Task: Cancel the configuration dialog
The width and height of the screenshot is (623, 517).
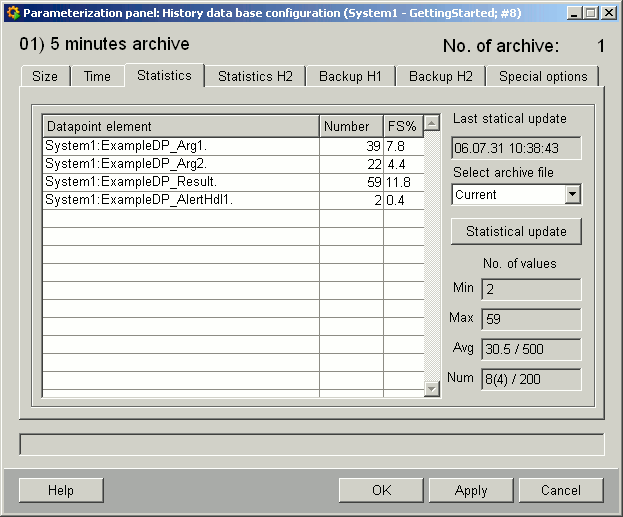Action: (561, 490)
